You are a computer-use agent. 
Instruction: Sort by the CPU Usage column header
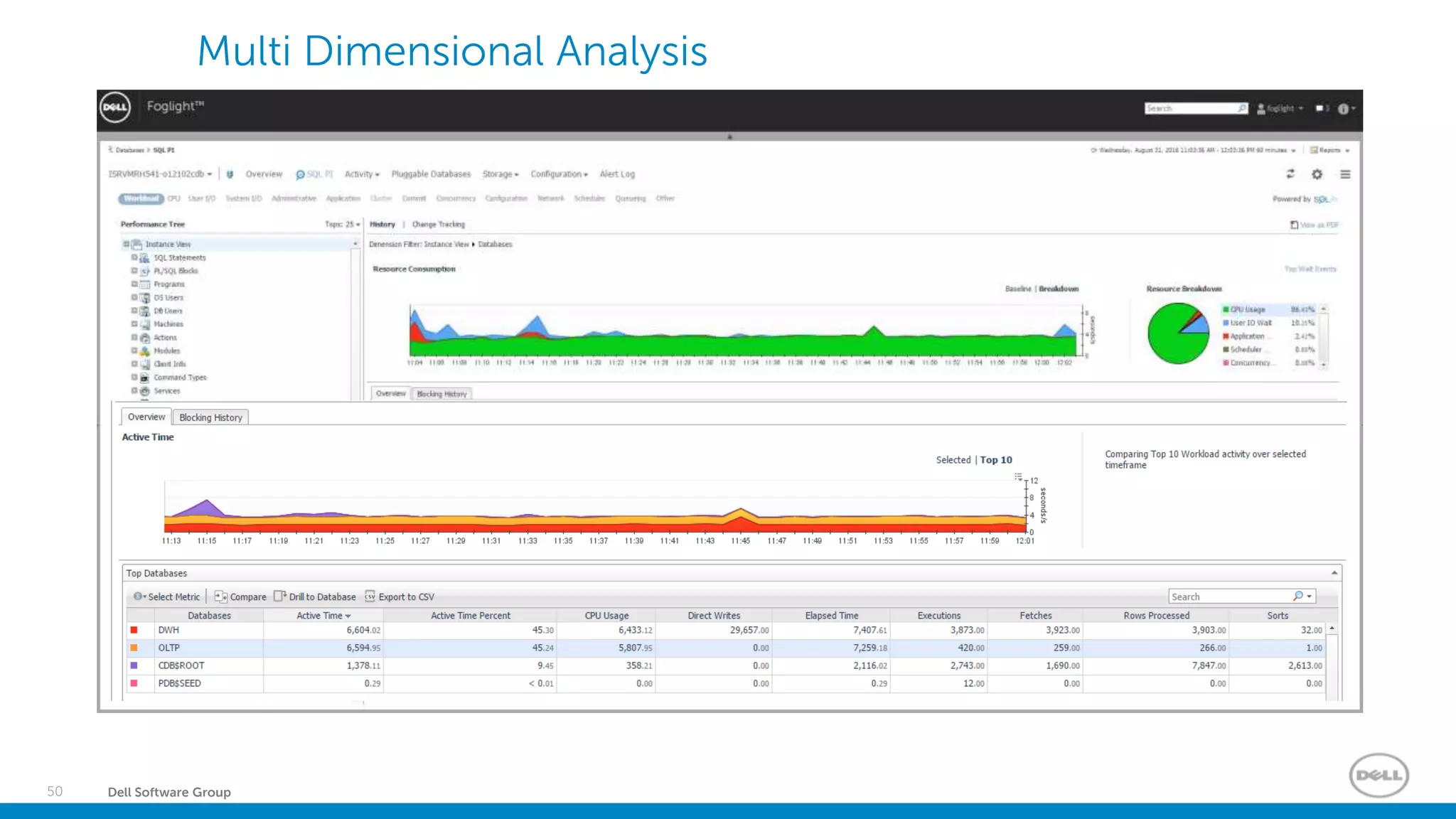[x=606, y=616]
